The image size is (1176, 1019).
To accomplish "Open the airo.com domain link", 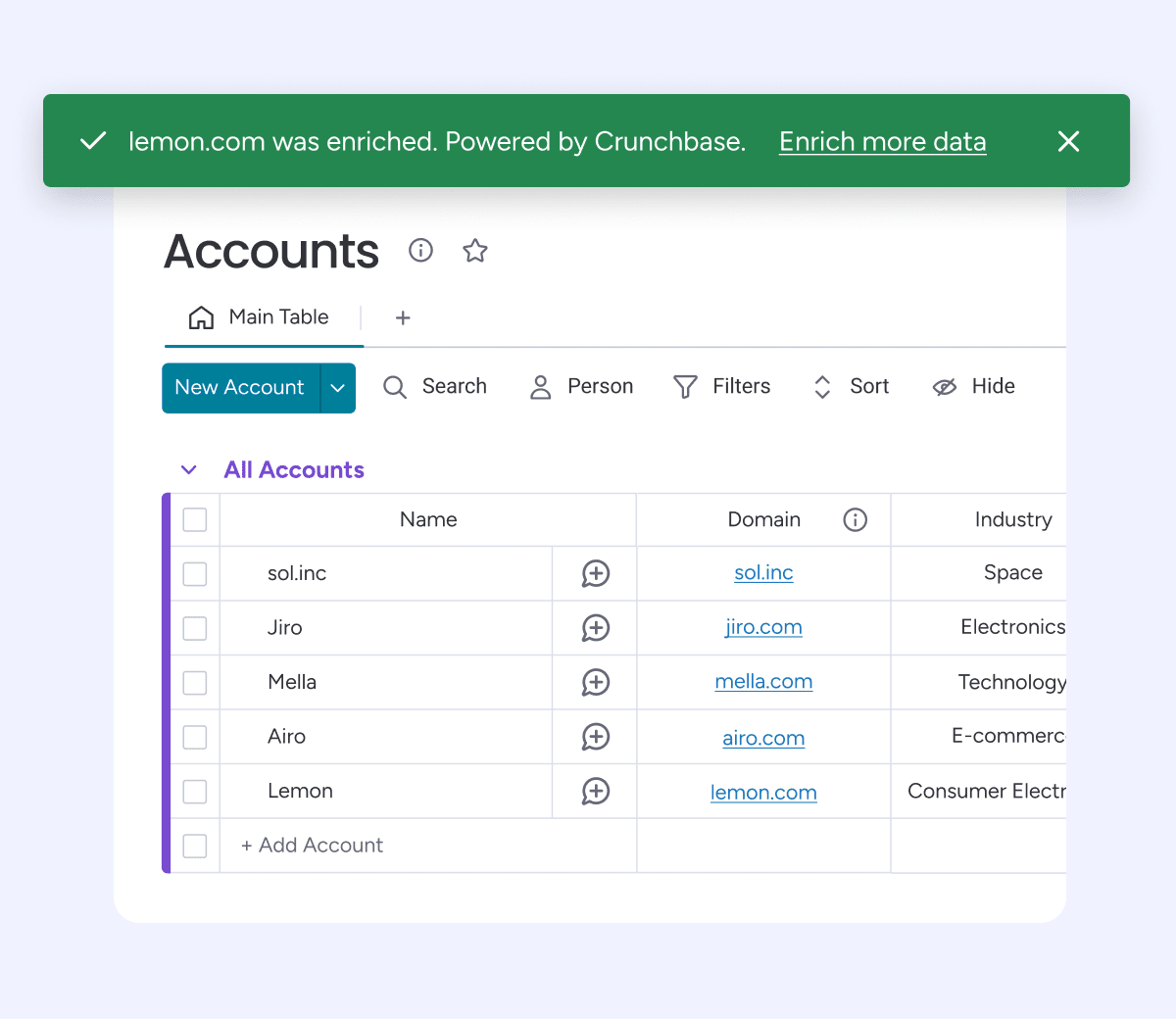I will point(763,738).
